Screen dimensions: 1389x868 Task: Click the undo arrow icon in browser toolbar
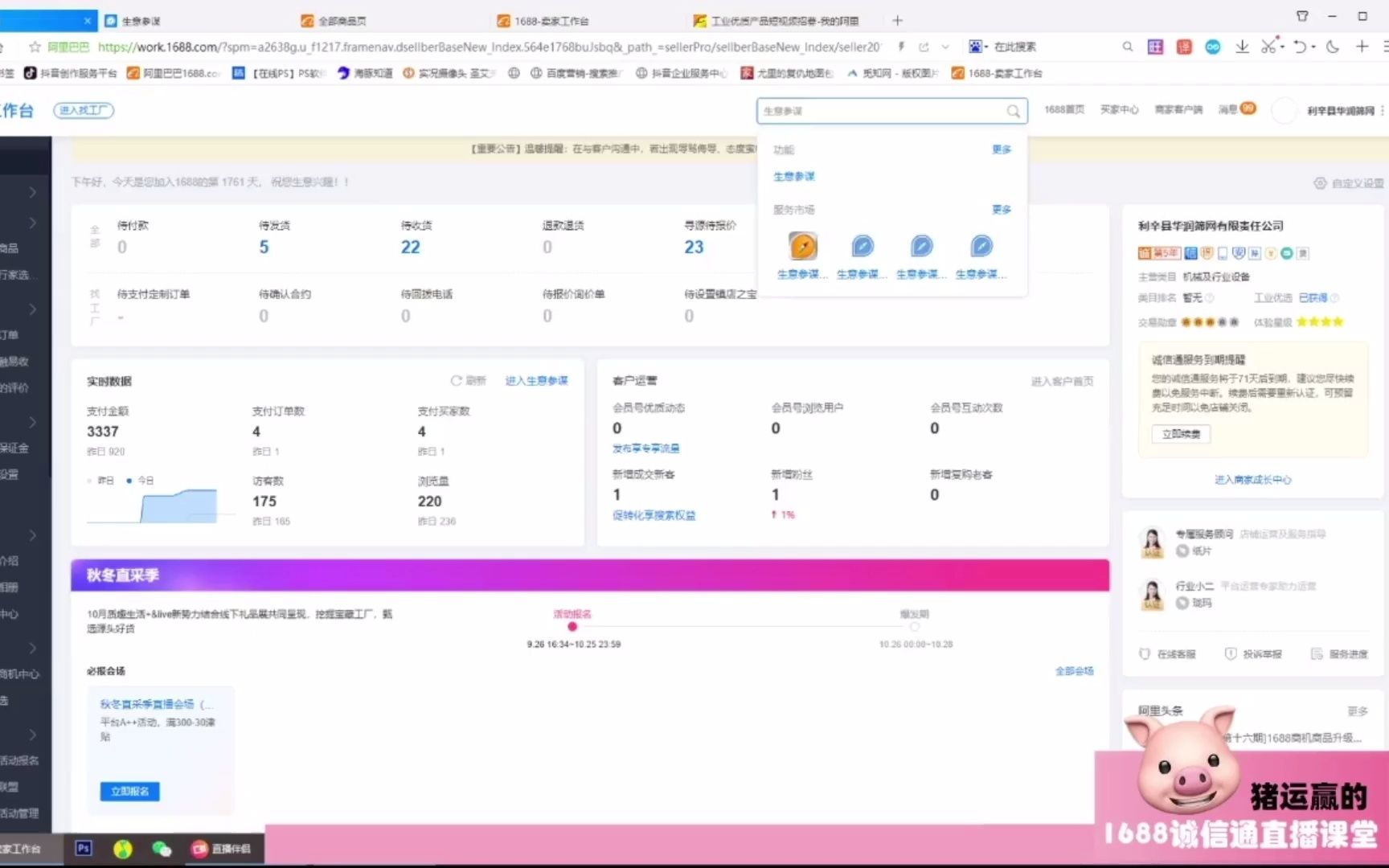(1299, 47)
